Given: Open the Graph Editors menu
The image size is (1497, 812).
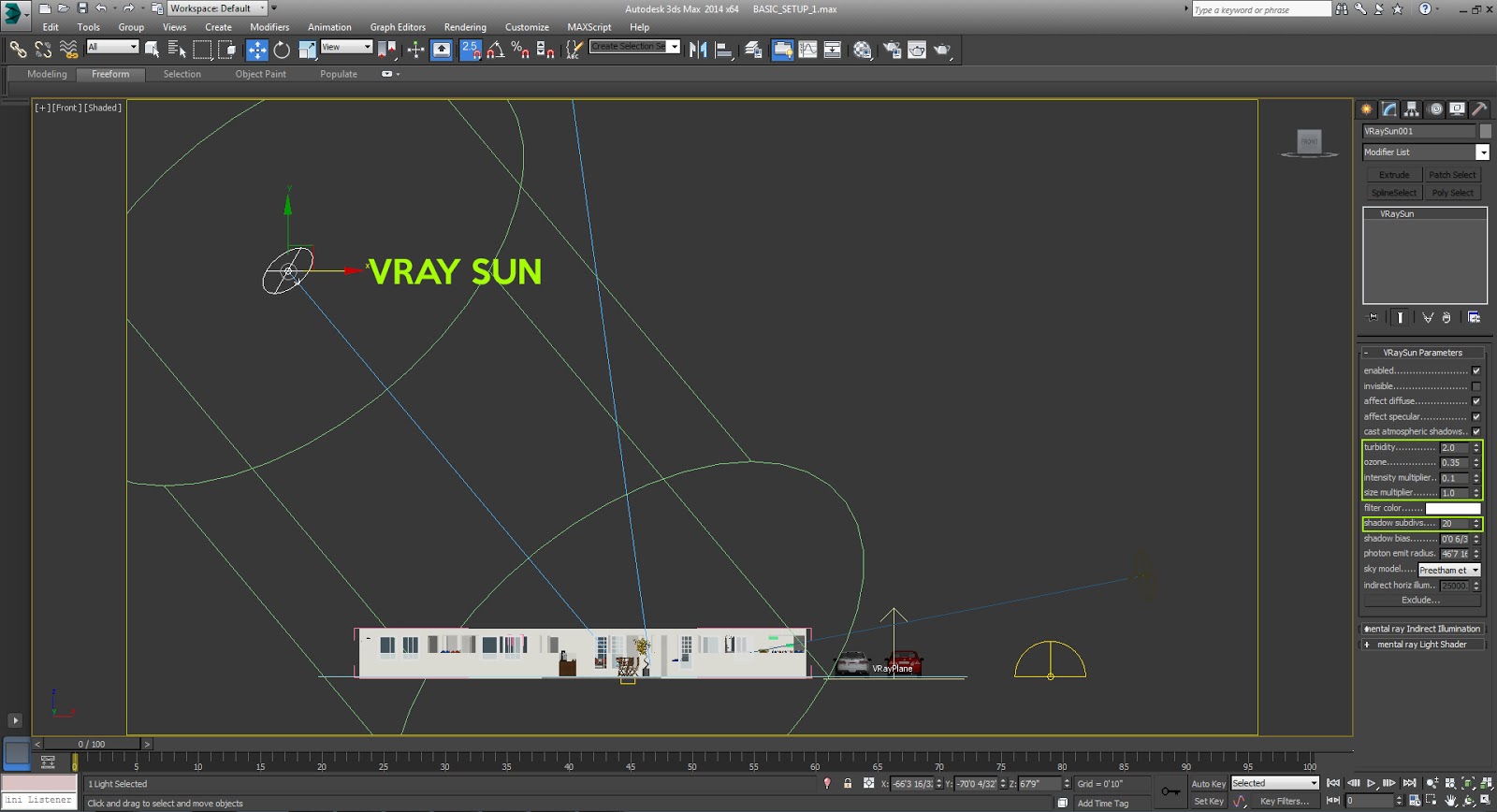Looking at the screenshot, I should 398,27.
